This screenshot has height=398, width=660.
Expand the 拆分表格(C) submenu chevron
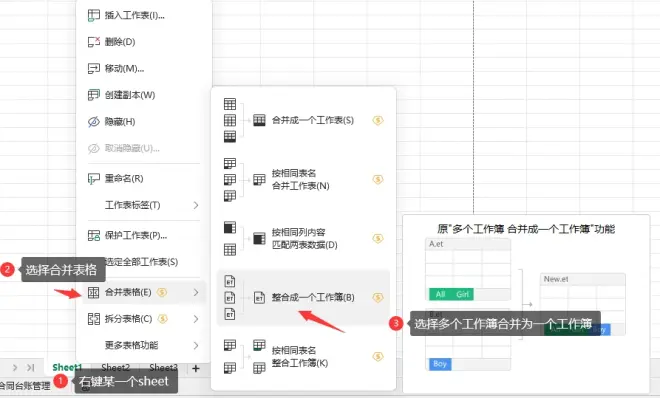(x=196, y=319)
